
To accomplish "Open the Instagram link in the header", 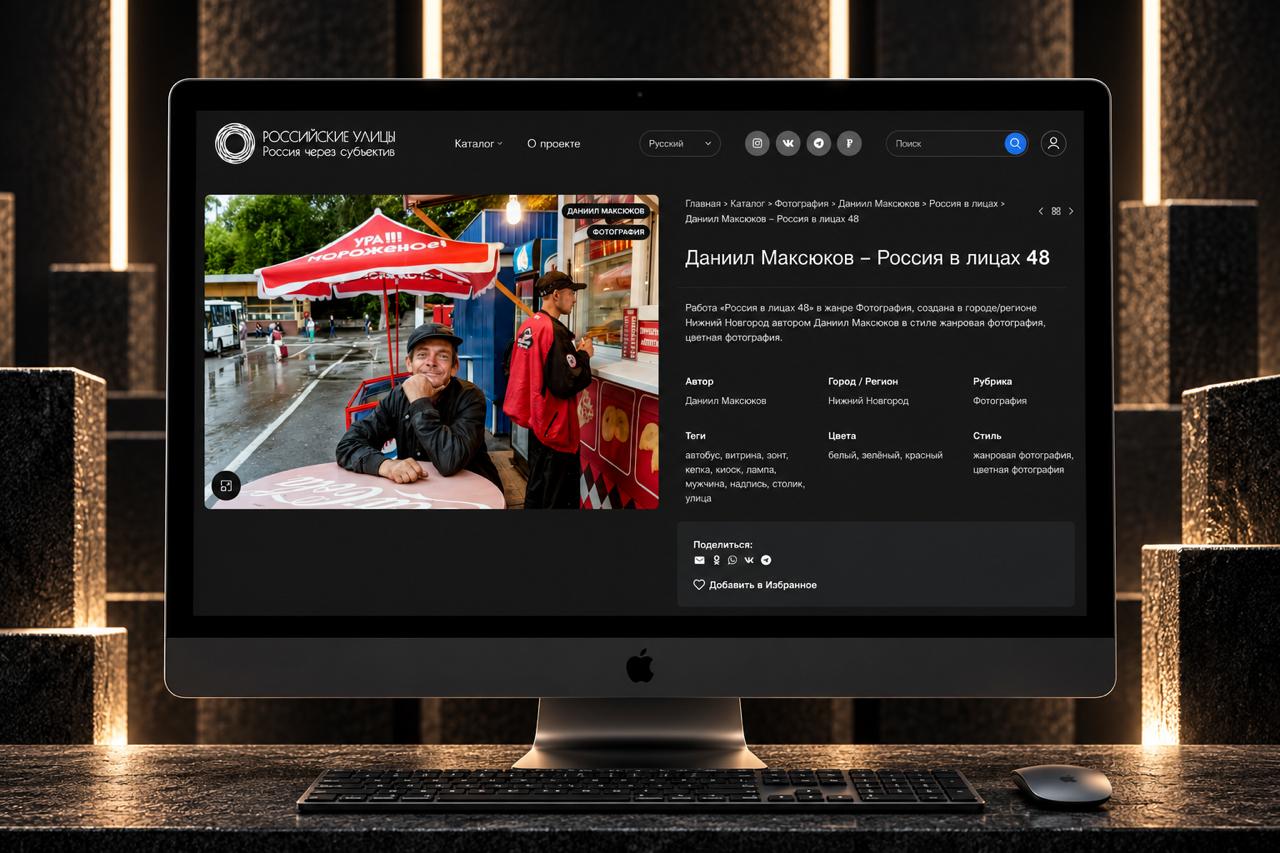I will (x=757, y=143).
